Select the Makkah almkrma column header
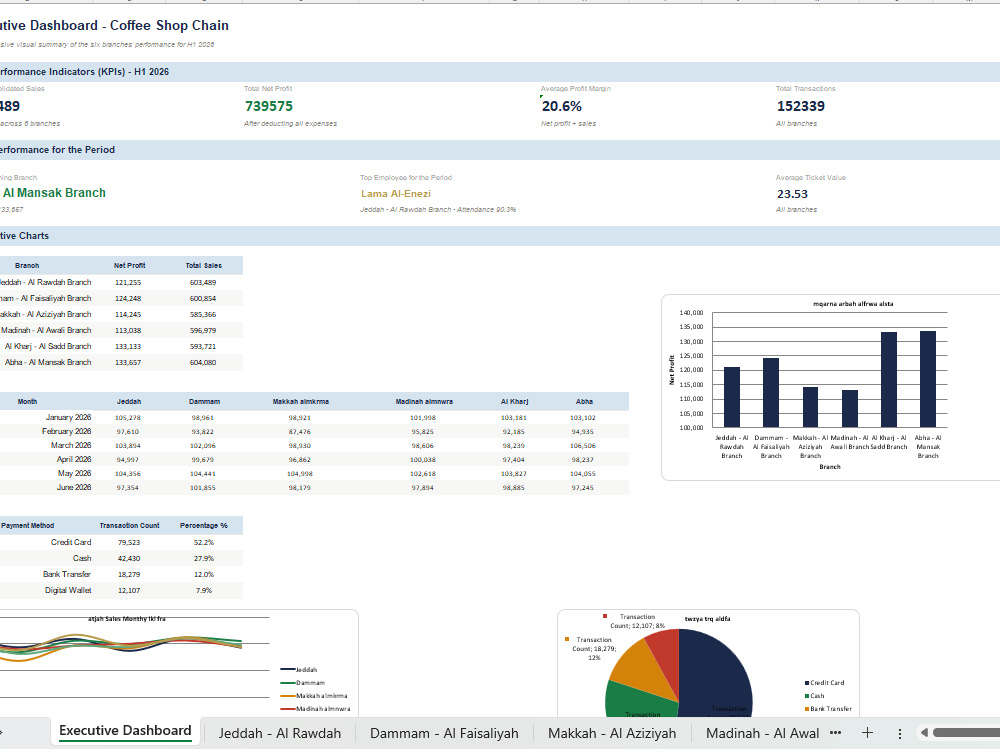 tap(300, 402)
